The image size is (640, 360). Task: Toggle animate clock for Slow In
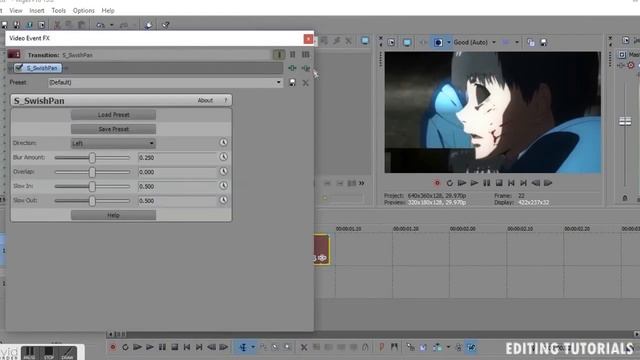point(223,185)
